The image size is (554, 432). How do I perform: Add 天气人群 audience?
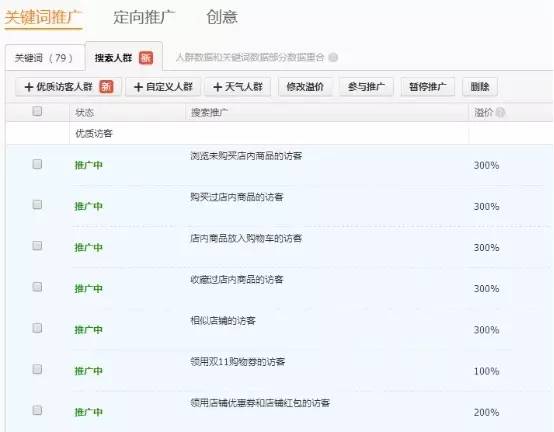pyautogui.click(x=238, y=87)
